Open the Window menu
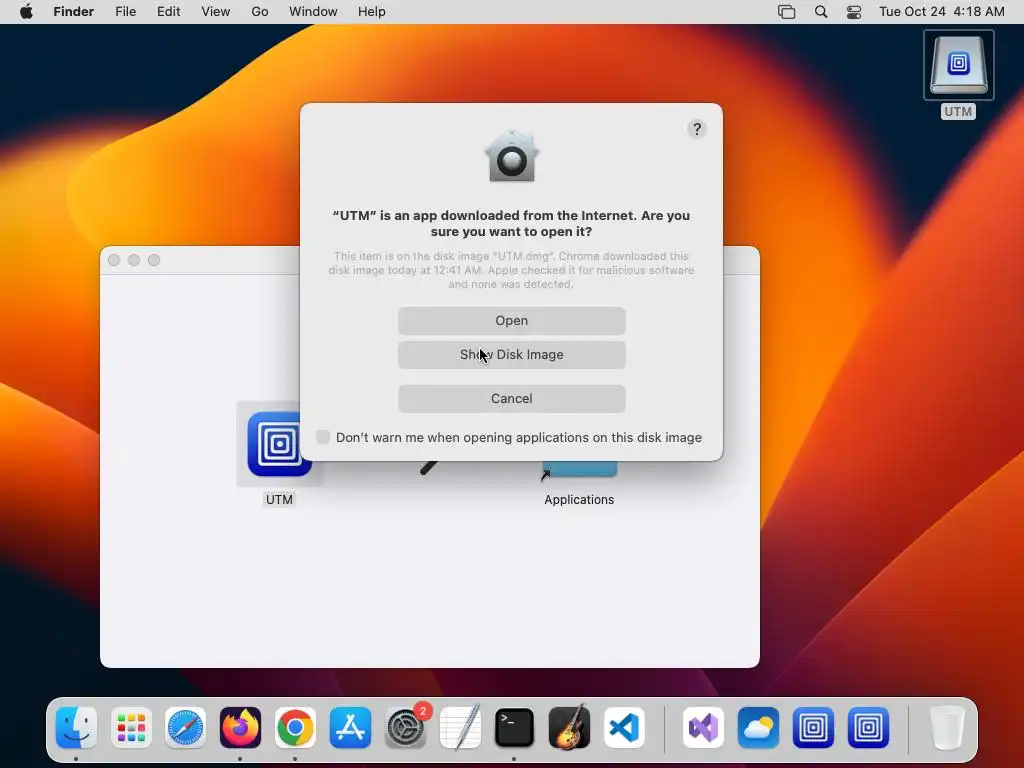This screenshot has height=768, width=1024. coord(313,12)
